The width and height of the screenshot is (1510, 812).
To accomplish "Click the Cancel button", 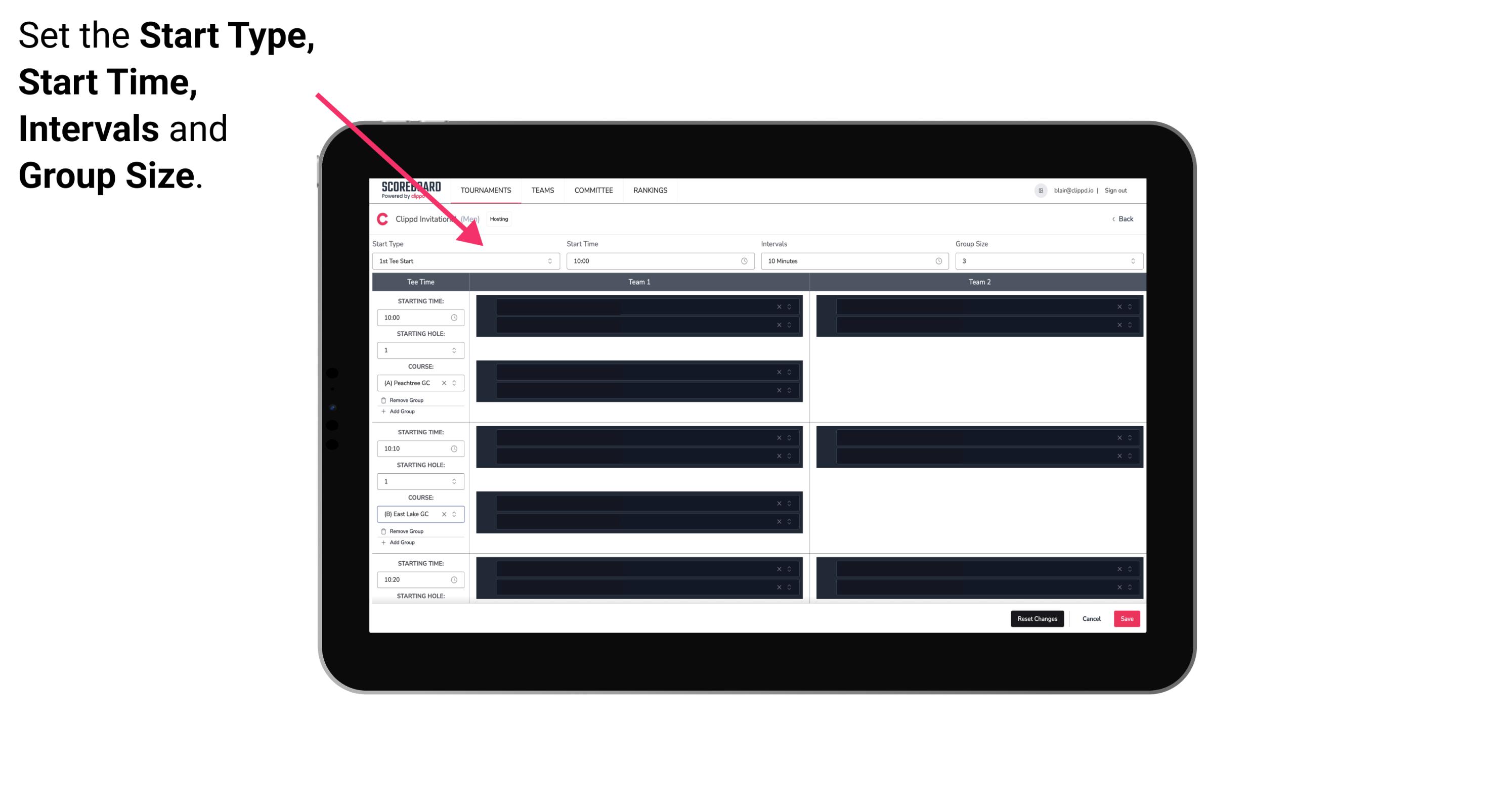I will click(x=1091, y=618).
